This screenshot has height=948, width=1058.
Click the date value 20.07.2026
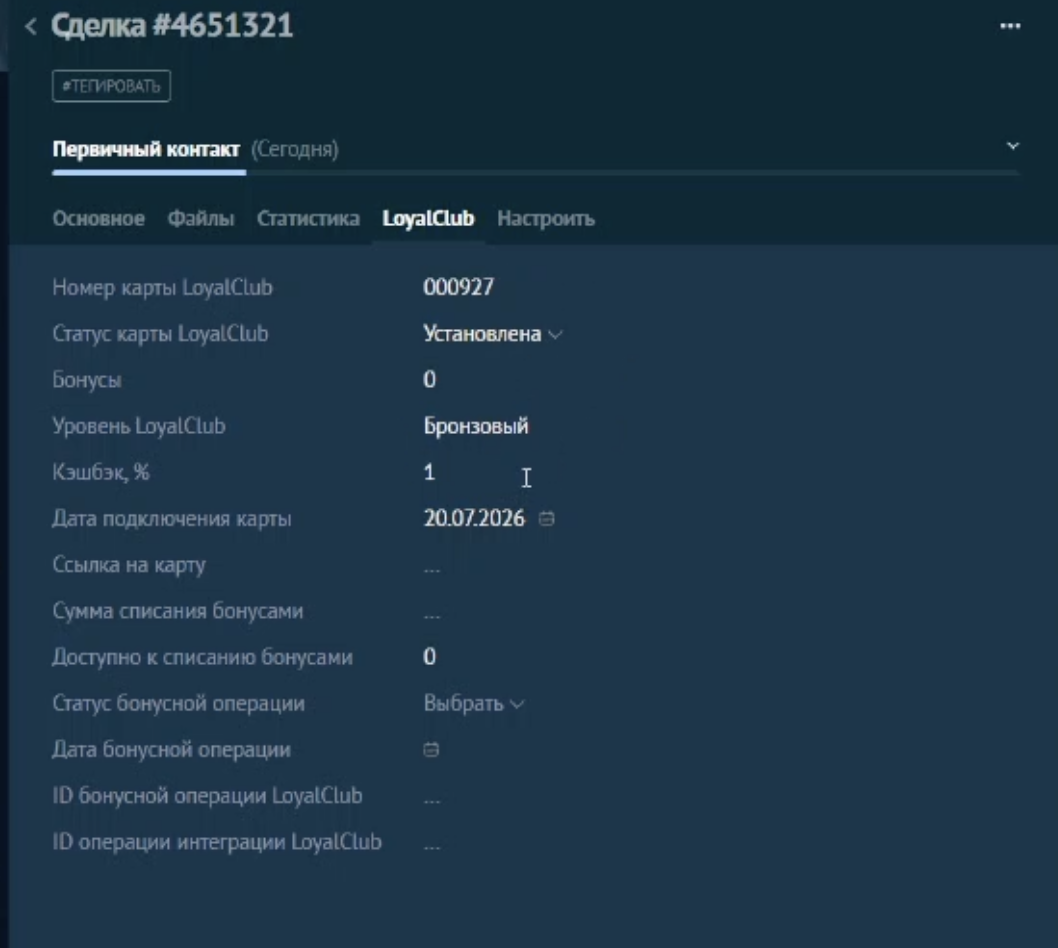click(x=474, y=518)
